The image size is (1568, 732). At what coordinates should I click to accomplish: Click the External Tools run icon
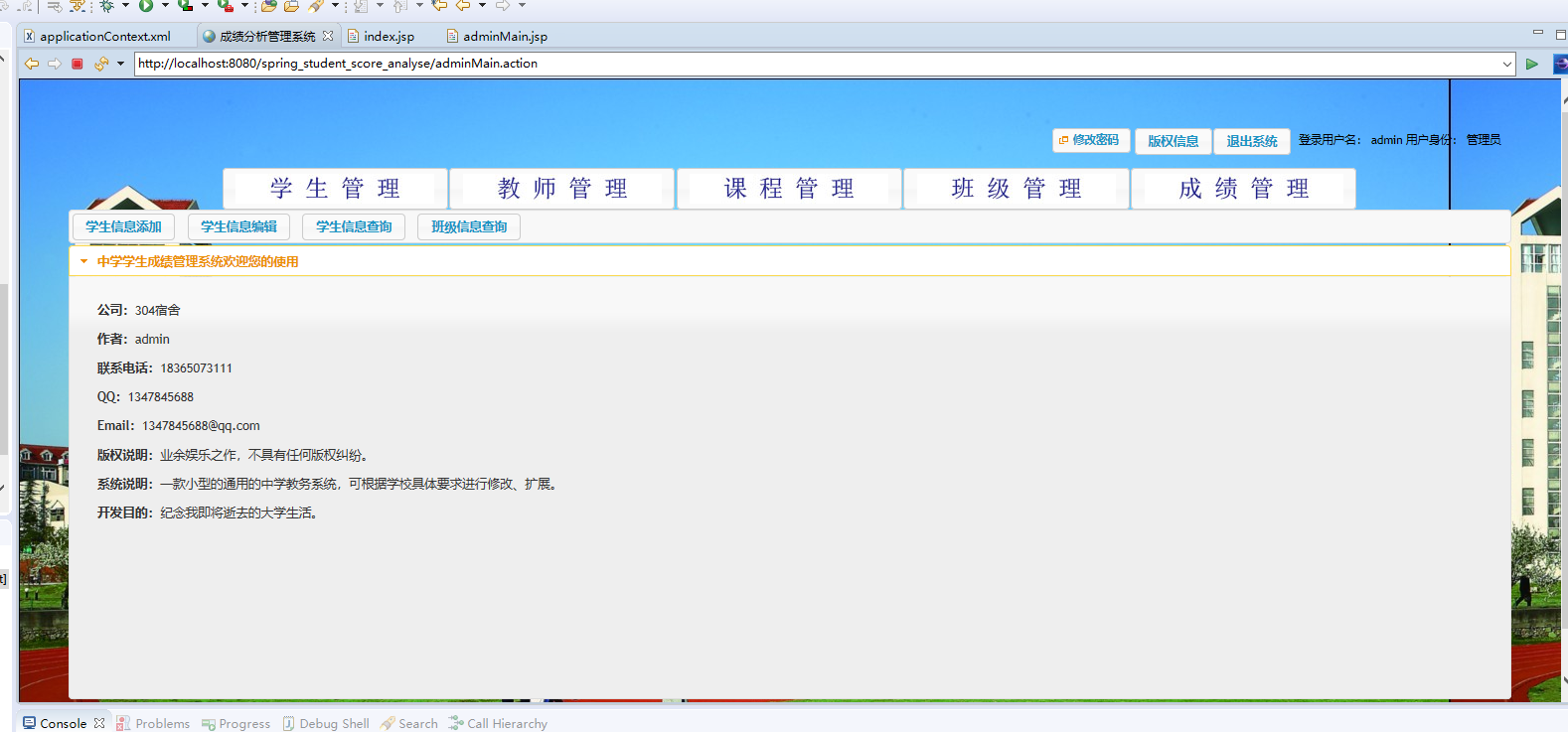[226, 6]
